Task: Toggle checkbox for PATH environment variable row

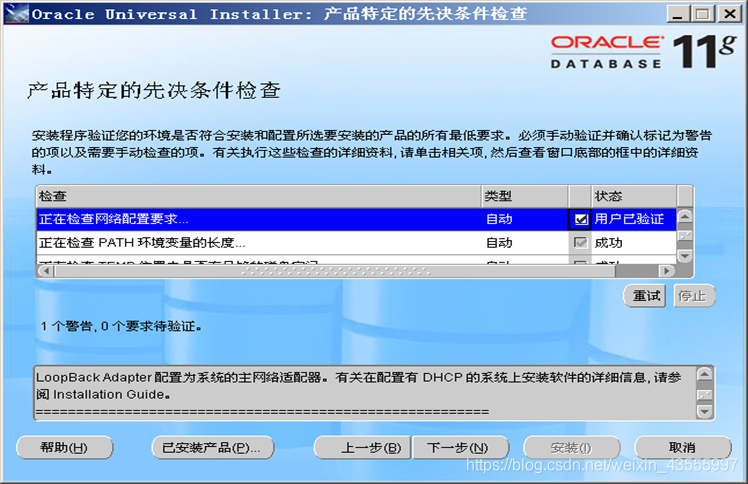Action: (x=580, y=243)
